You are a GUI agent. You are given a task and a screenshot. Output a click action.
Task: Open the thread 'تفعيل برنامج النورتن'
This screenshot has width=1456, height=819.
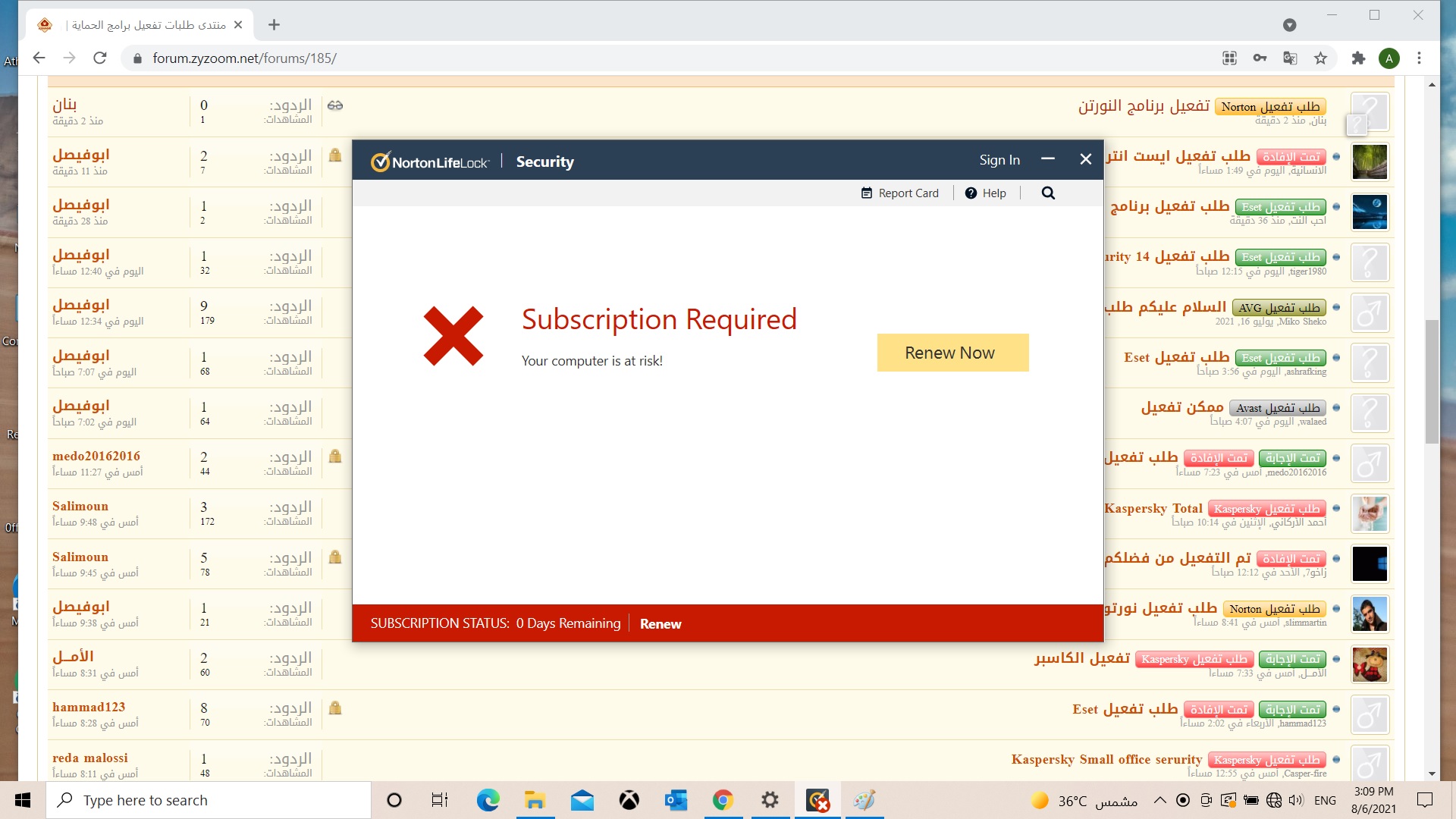1144,105
